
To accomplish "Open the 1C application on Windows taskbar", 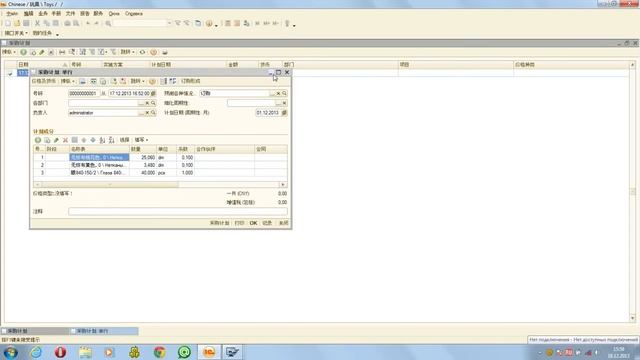I will pyautogui.click(x=209, y=352).
